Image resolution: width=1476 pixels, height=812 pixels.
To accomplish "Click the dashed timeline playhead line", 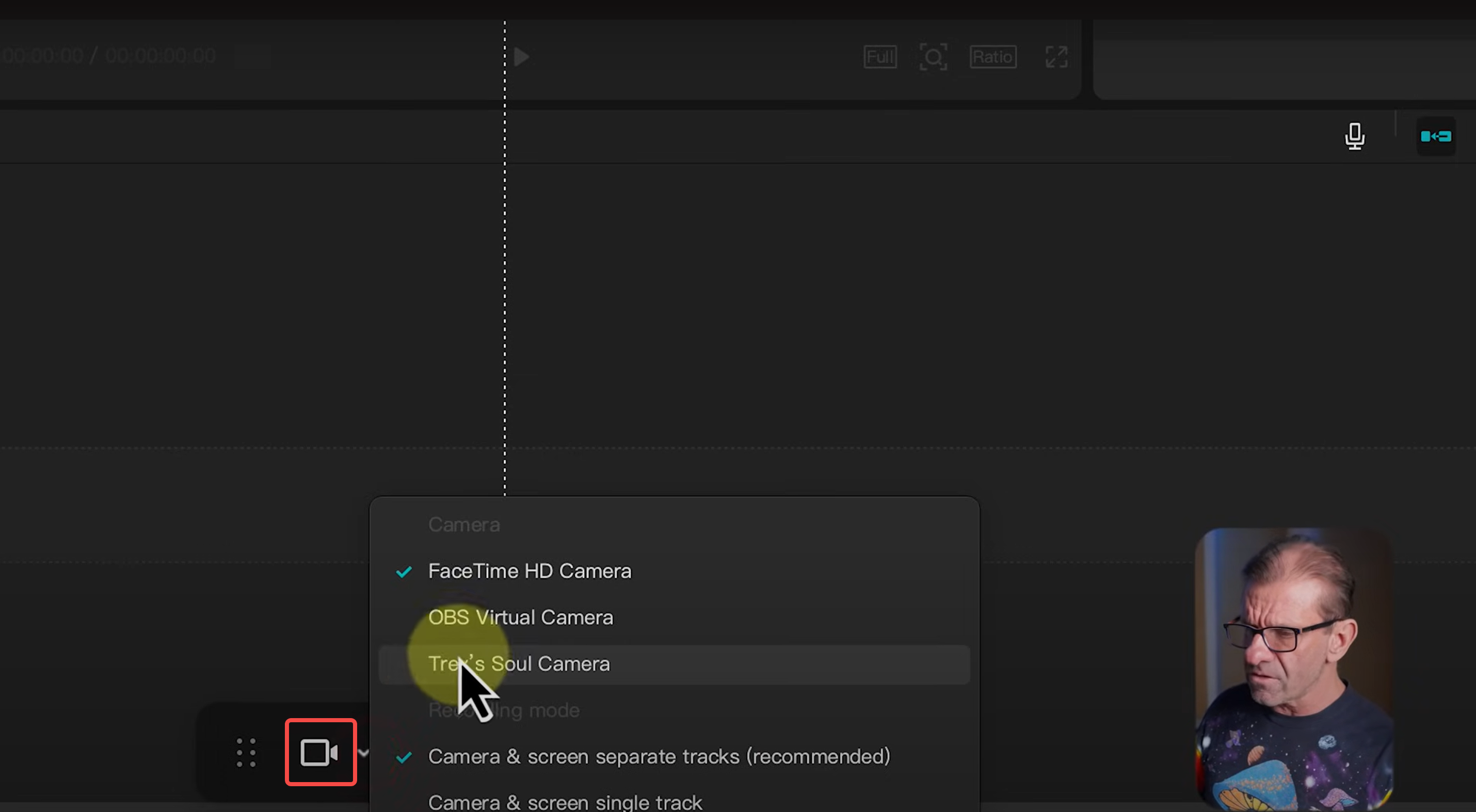I will click(505, 286).
